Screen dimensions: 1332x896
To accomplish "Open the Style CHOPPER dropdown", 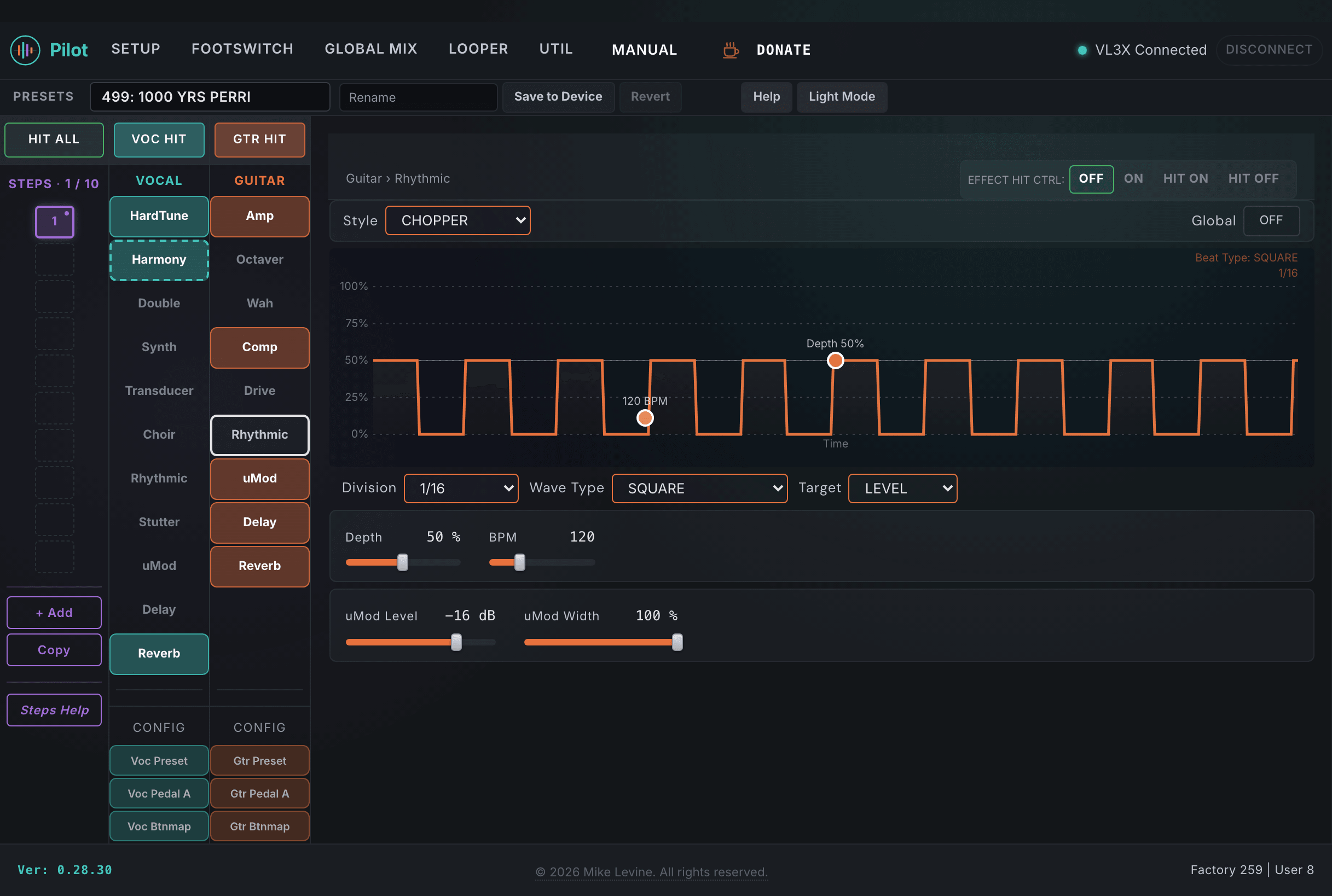I will click(x=458, y=220).
